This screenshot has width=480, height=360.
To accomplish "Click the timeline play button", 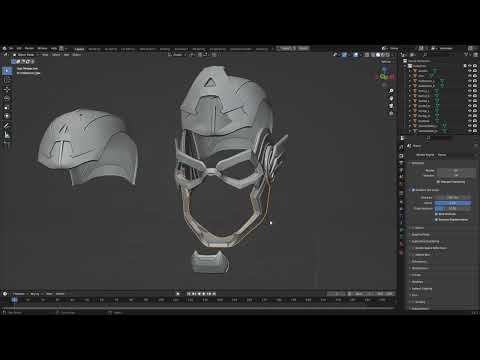I will [x=204, y=294].
